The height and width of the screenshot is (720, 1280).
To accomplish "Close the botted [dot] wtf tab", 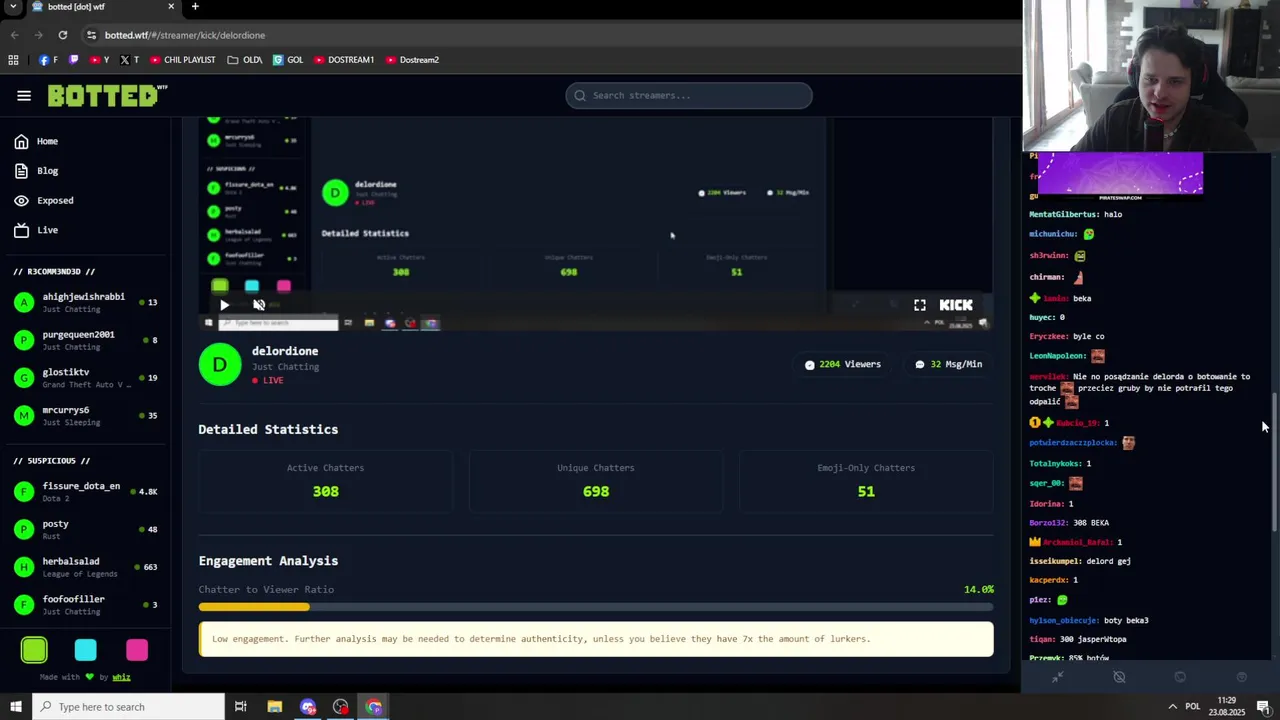I will tap(171, 7).
